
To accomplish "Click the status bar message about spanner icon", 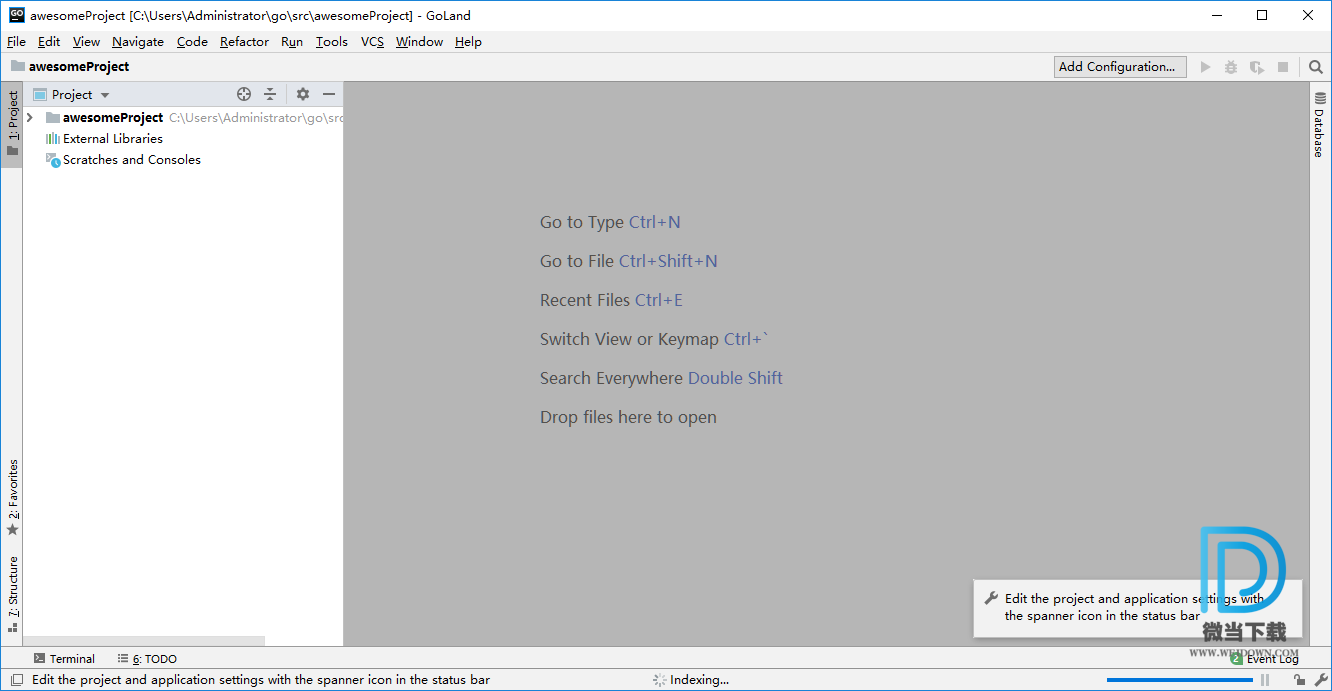I will pyautogui.click(x=261, y=680).
